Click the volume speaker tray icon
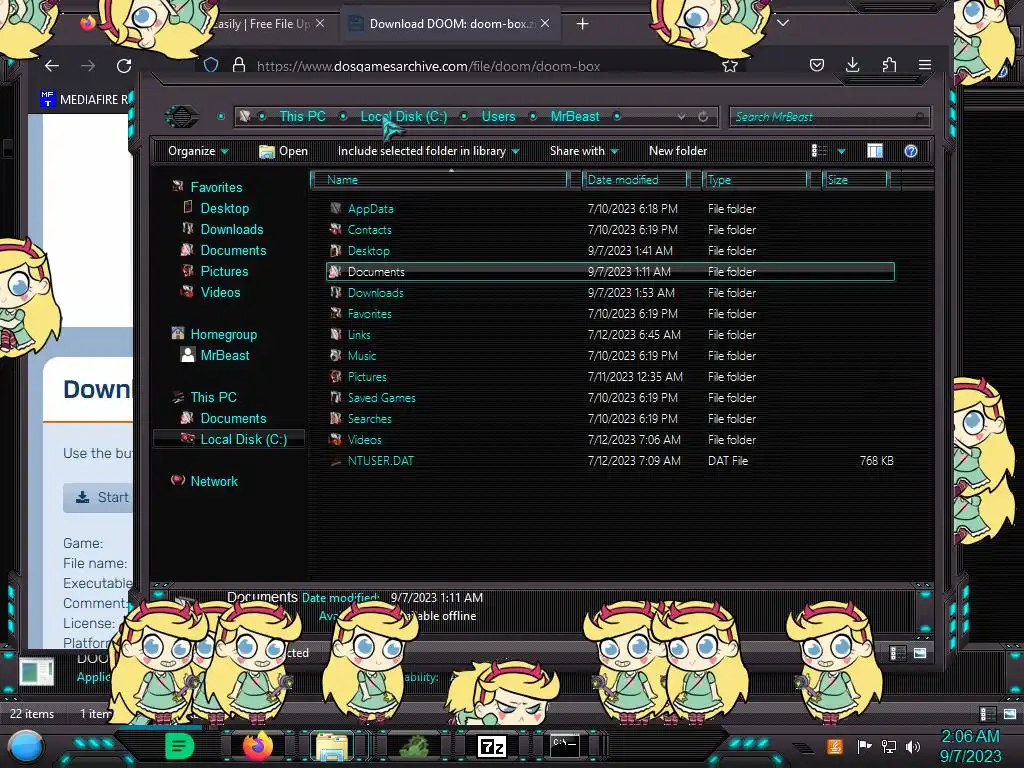The height and width of the screenshot is (768, 1024). click(x=913, y=746)
